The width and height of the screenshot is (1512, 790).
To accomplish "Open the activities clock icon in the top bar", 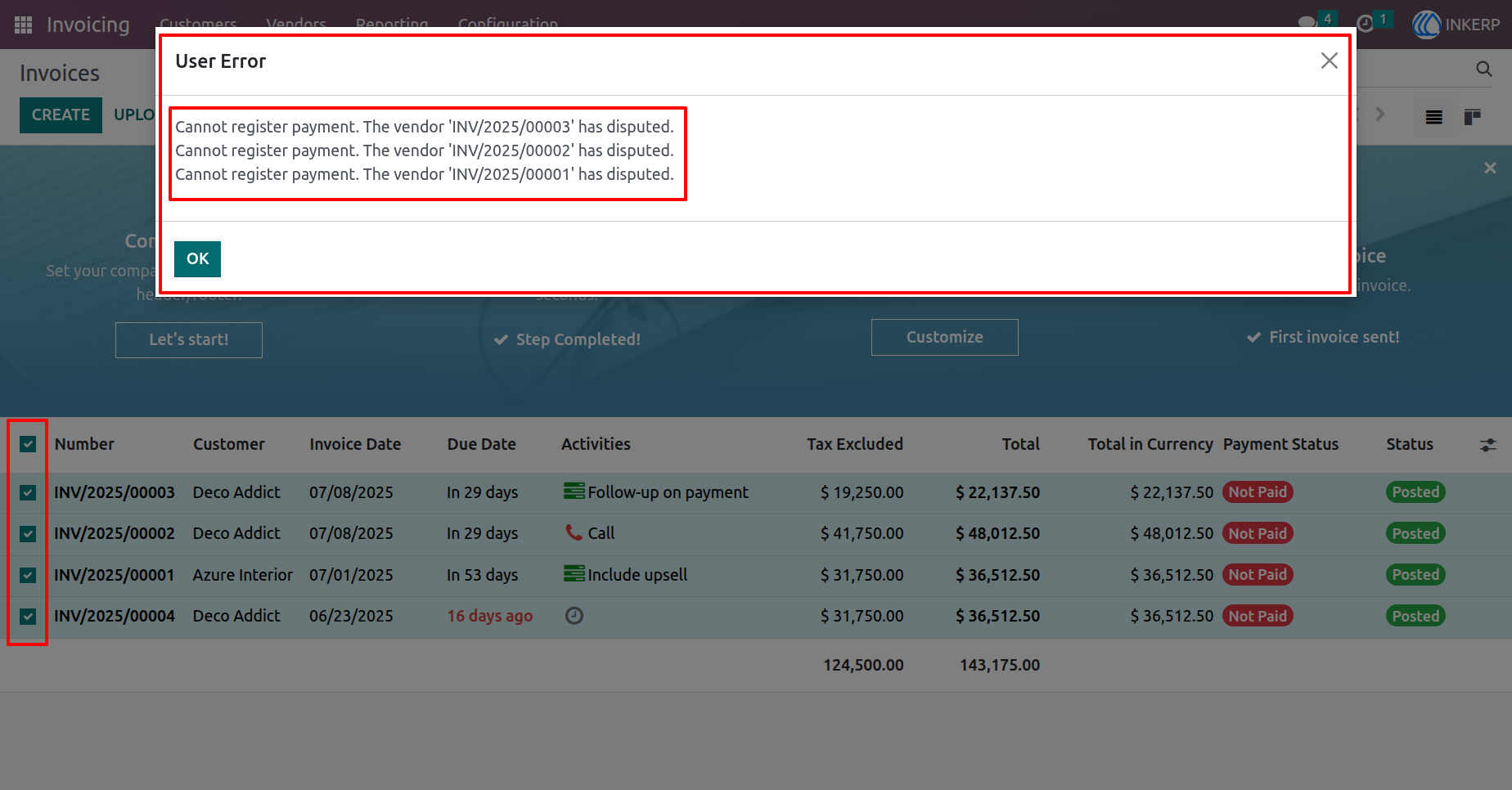I will [1366, 24].
